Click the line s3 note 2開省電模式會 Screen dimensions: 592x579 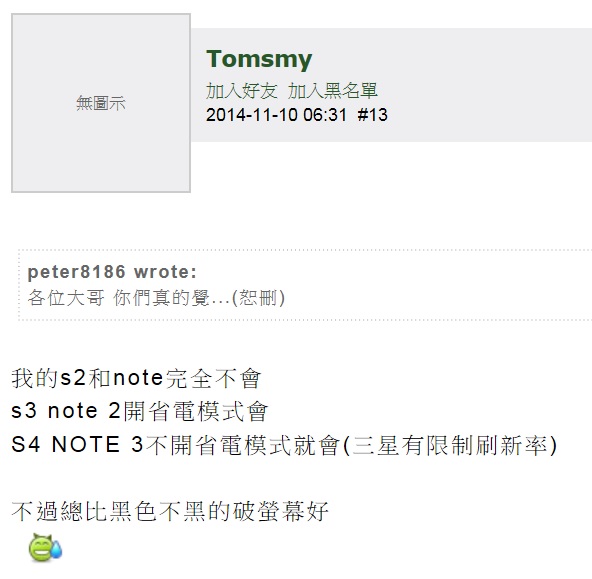pyautogui.click(x=139, y=411)
